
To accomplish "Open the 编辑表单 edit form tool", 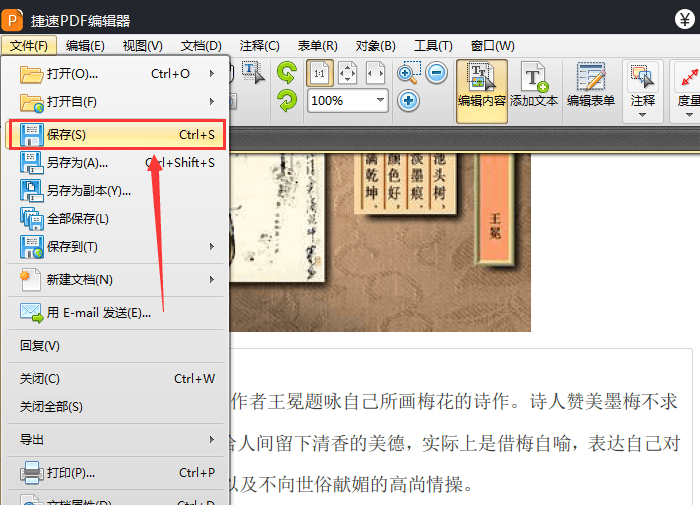I will pyautogui.click(x=591, y=85).
